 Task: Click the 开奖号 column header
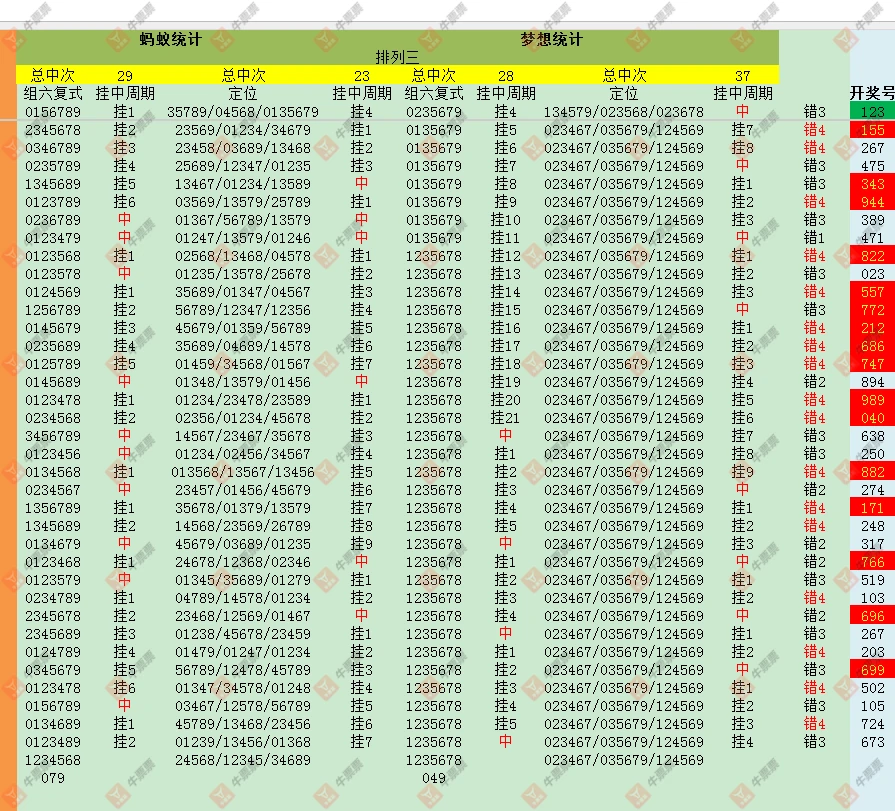[872, 93]
